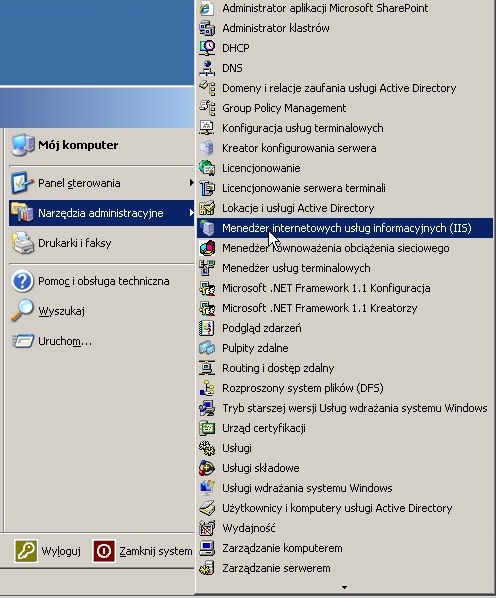Open Menedżer internetowych usług informacyjnych (IIS)
Image resolution: width=496 pixels, height=598 pixels.
click(345, 228)
